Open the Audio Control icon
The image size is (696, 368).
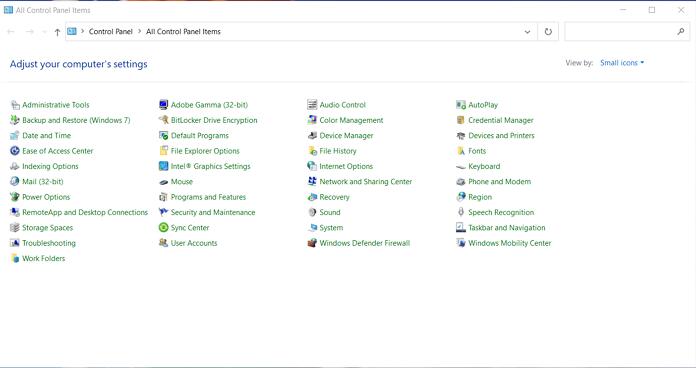coord(312,105)
